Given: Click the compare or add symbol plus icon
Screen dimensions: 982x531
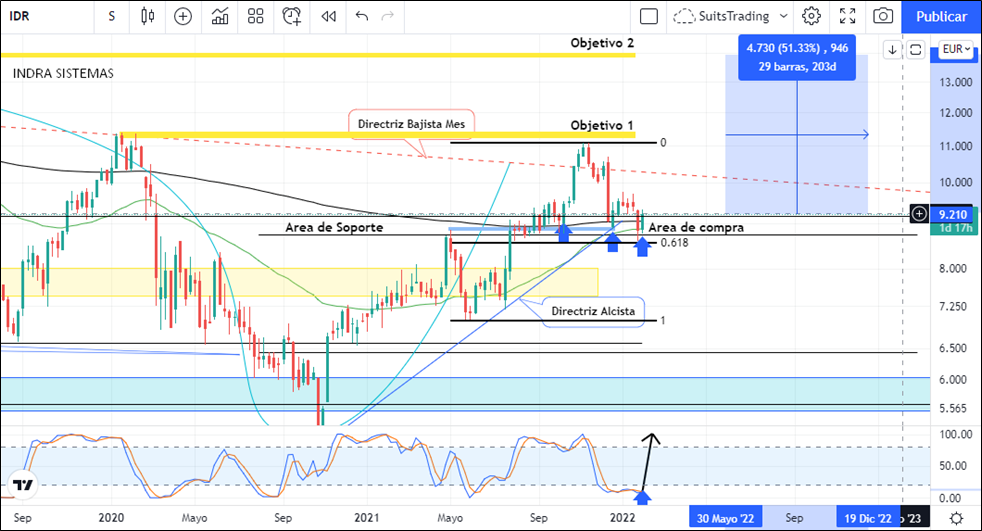Looking at the screenshot, I should coord(183,16).
